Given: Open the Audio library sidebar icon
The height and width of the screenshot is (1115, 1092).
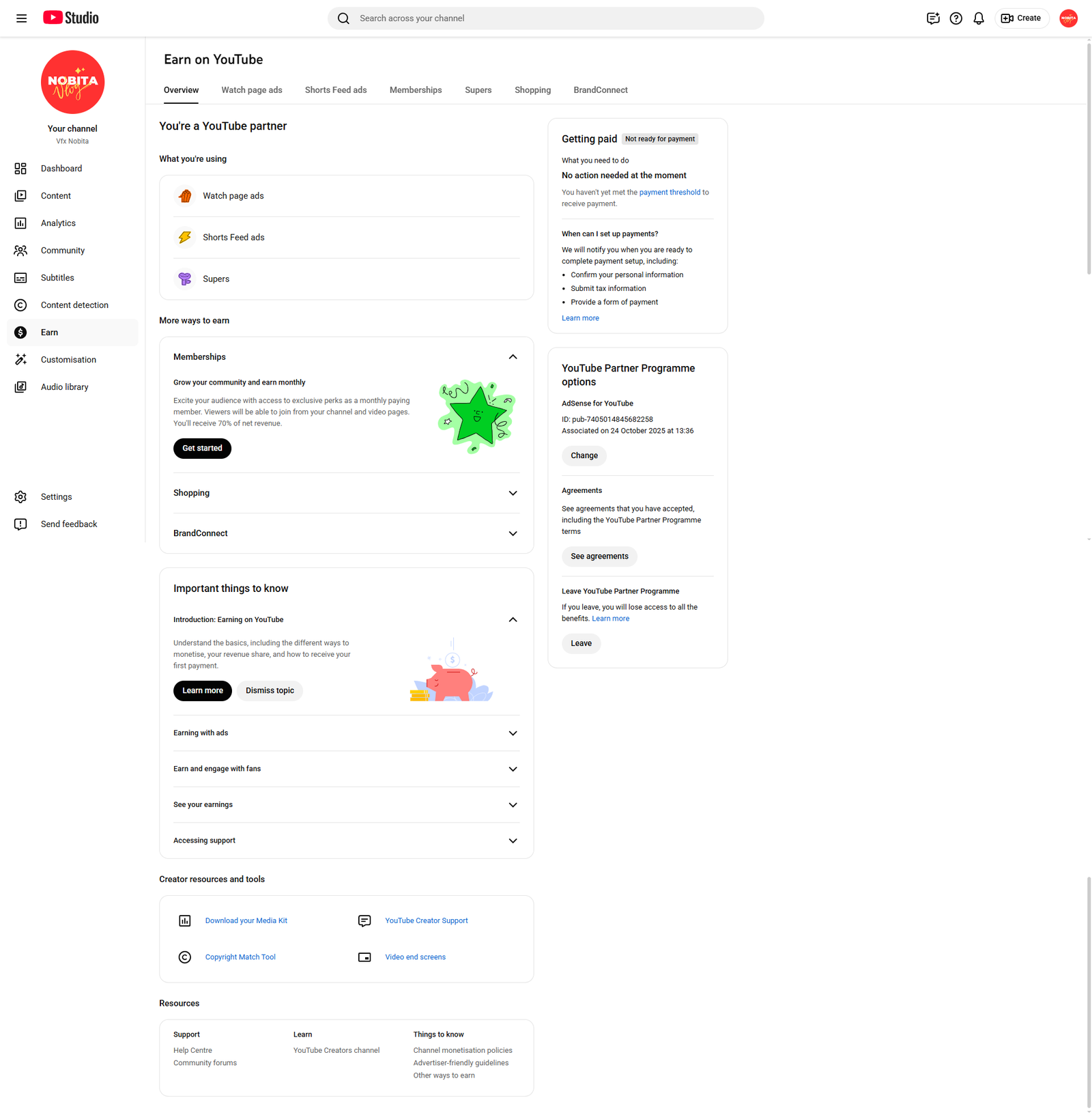Looking at the screenshot, I should click(x=20, y=387).
